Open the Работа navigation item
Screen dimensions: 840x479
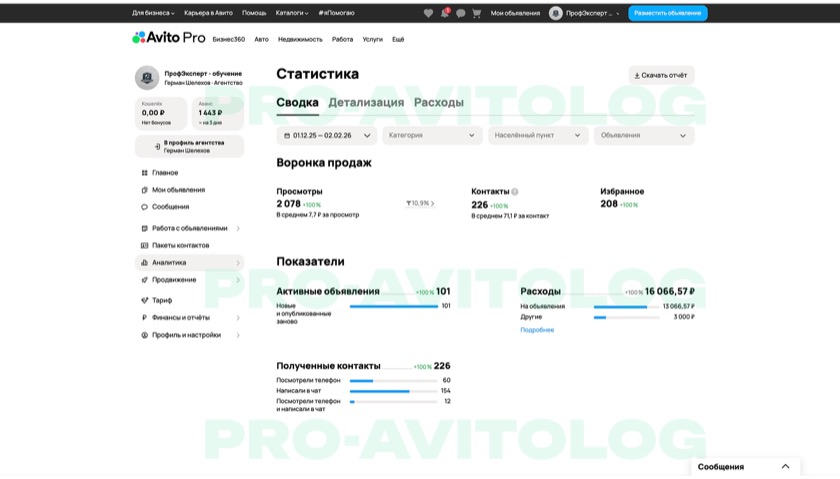click(342, 39)
